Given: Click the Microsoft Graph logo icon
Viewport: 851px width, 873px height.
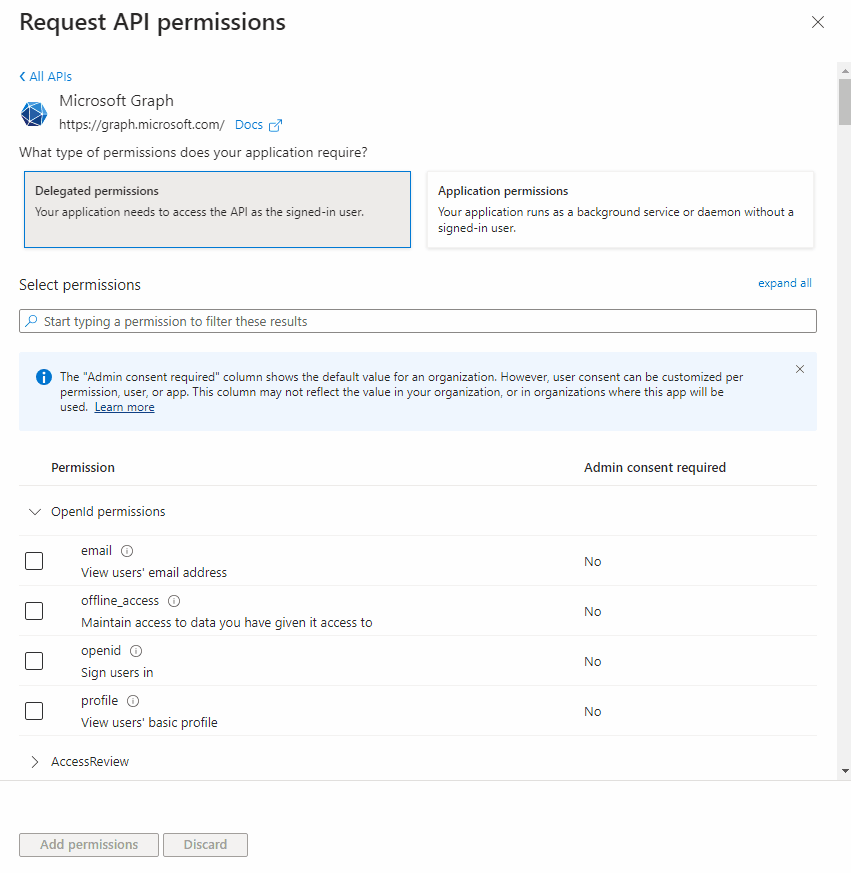Looking at the screenshot, I should click(34, 113).
